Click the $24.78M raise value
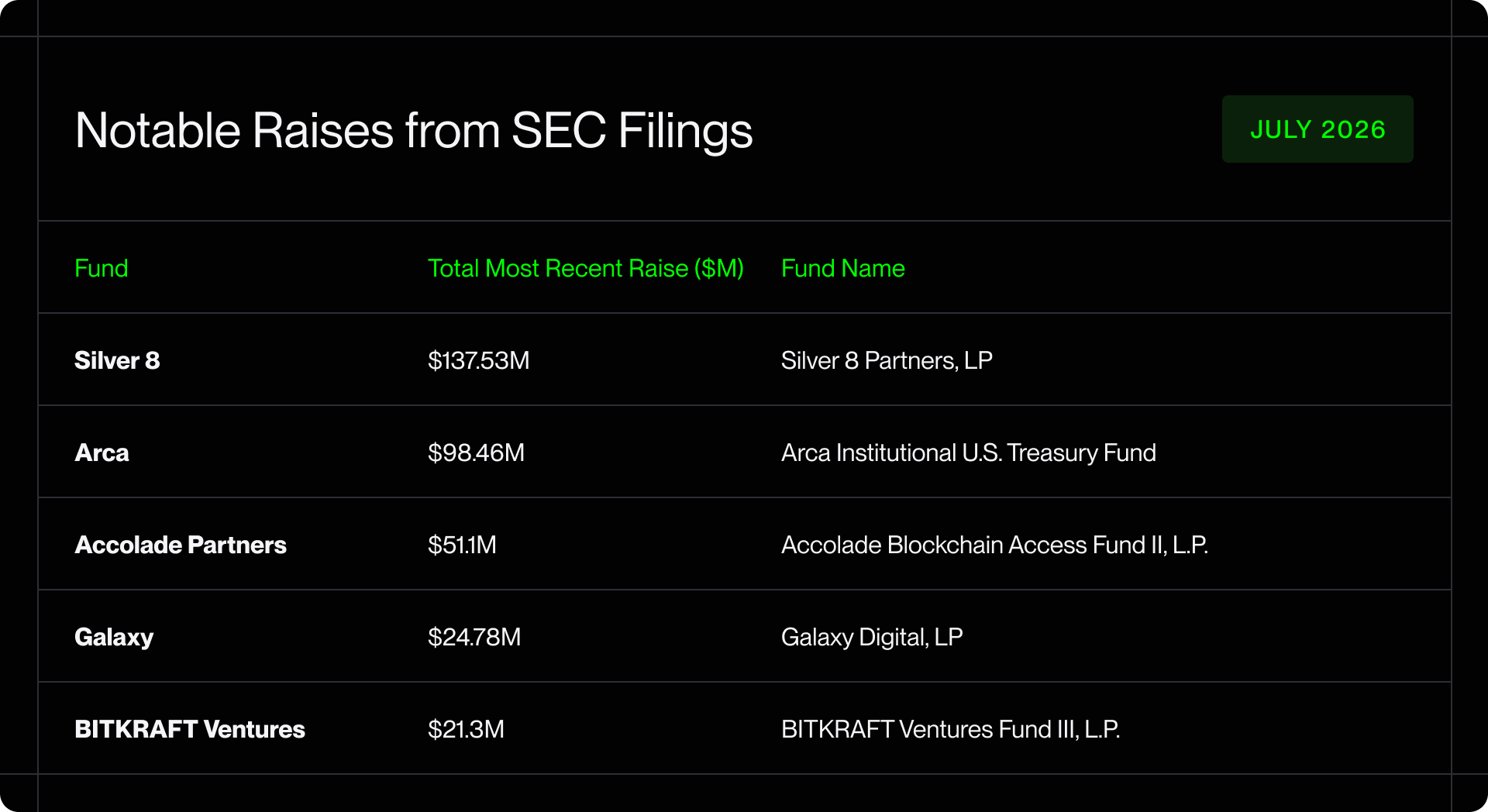 [474, 637]
